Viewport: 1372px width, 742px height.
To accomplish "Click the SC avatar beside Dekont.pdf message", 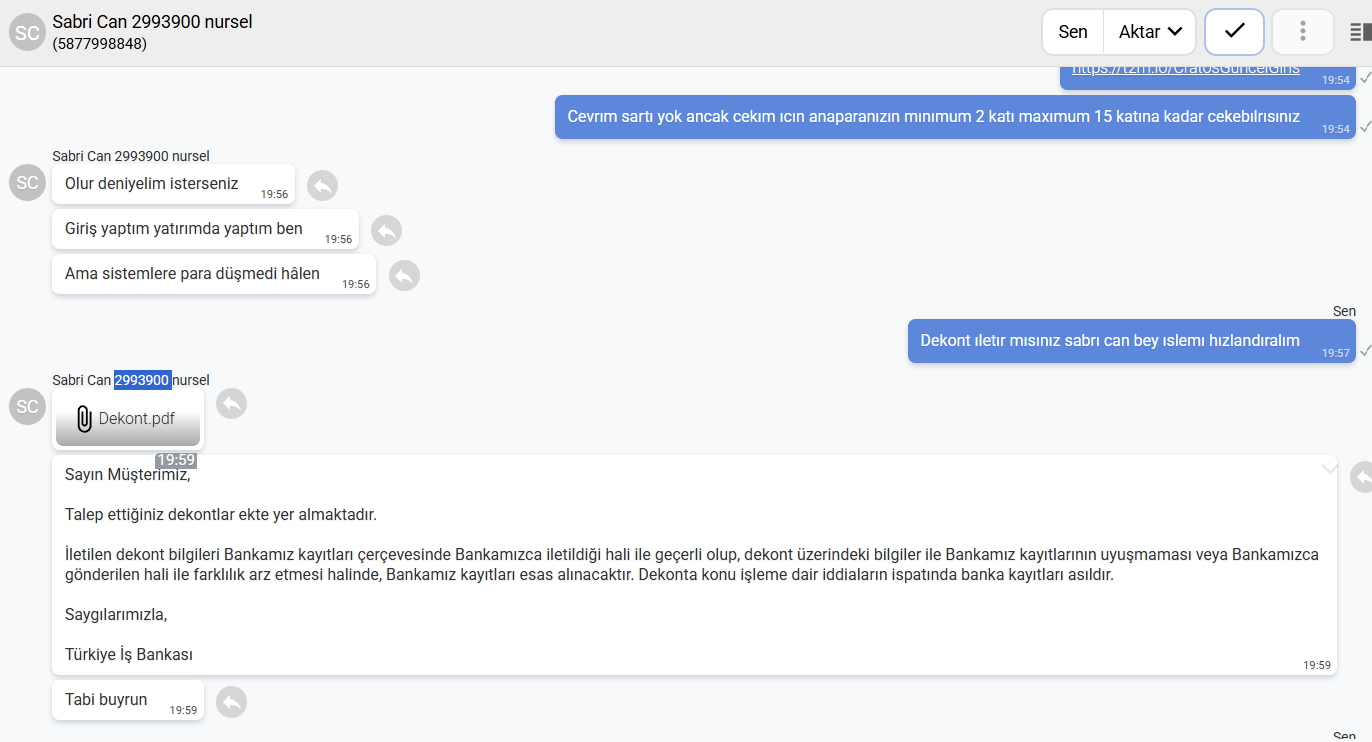I will point(27,406).
